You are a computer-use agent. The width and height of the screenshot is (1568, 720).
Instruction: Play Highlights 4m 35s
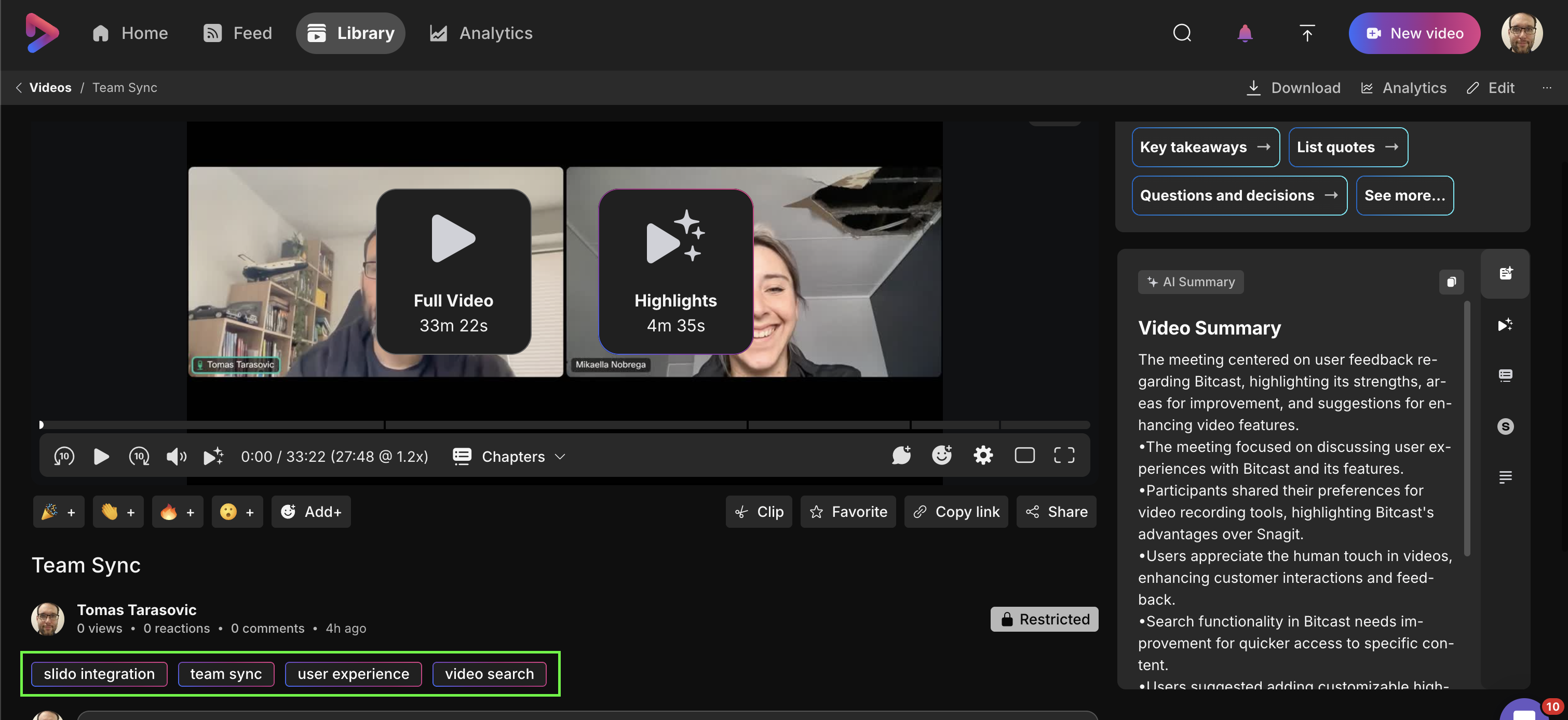(675, 271)
